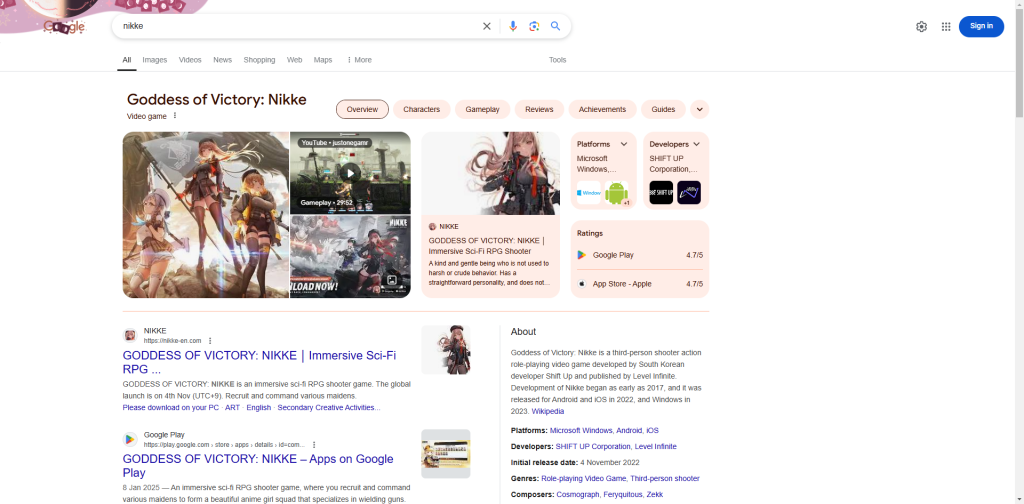Viewport: 1024px width, 504px height.
Task: Click the Android platform icon
Action: tap(616, 192)
